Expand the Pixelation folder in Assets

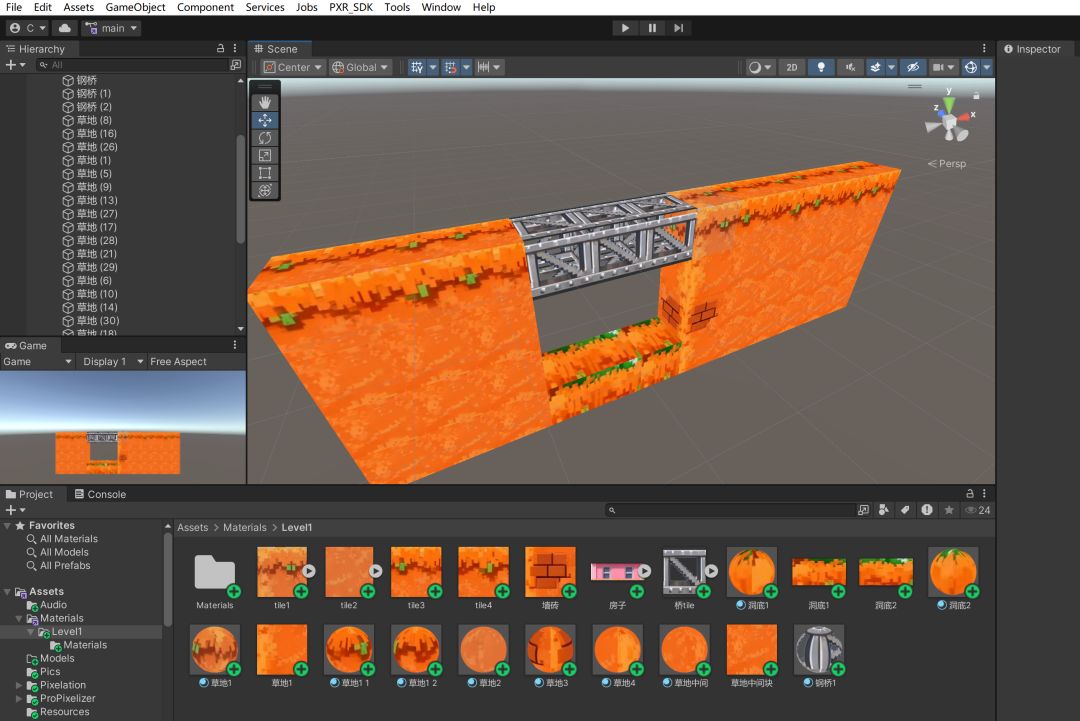19,685
